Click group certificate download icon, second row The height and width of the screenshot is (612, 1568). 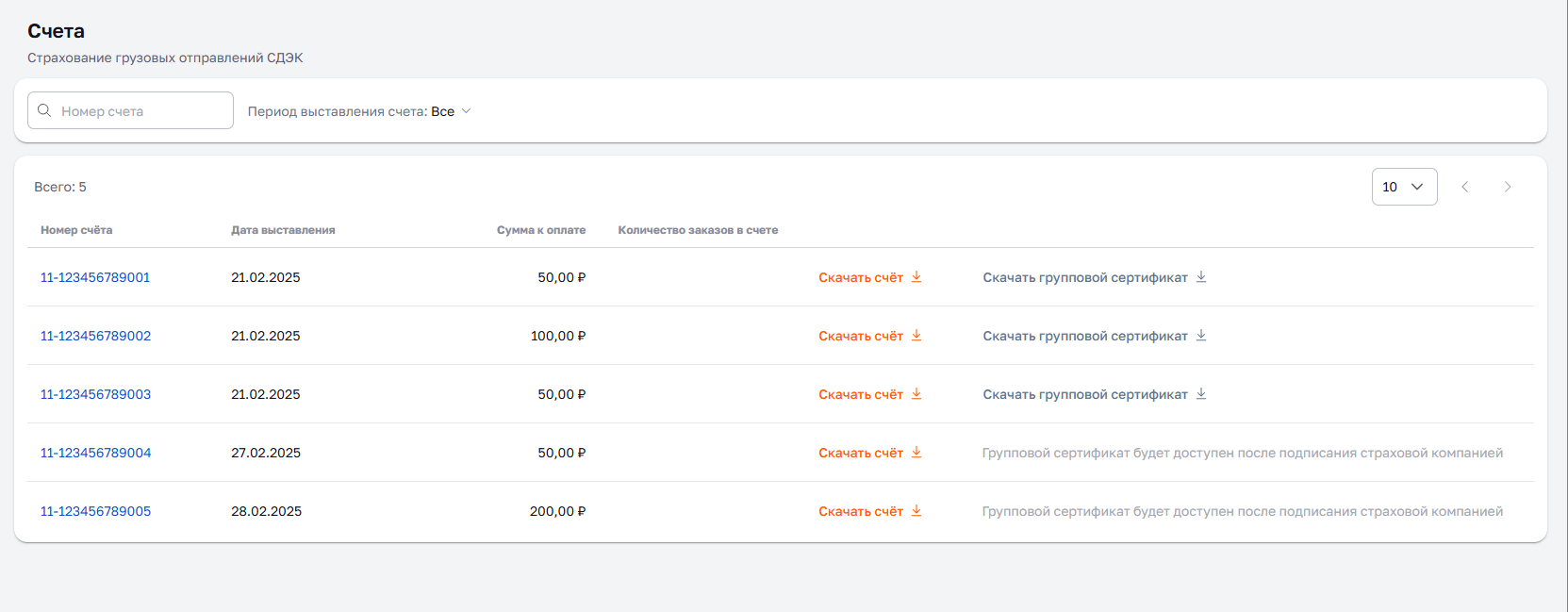click(x=1201, y=336)
